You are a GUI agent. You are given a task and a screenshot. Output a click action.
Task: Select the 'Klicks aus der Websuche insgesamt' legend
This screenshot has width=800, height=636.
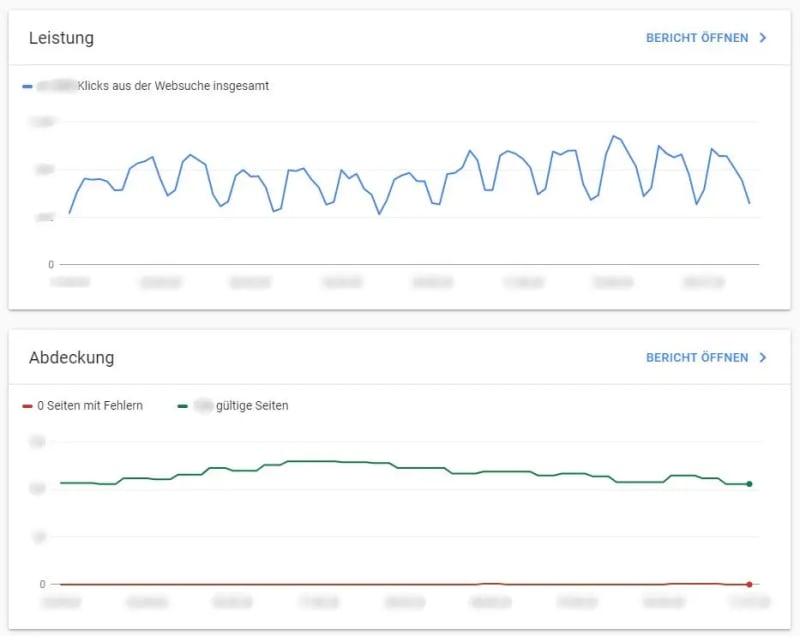coord(173,86)
